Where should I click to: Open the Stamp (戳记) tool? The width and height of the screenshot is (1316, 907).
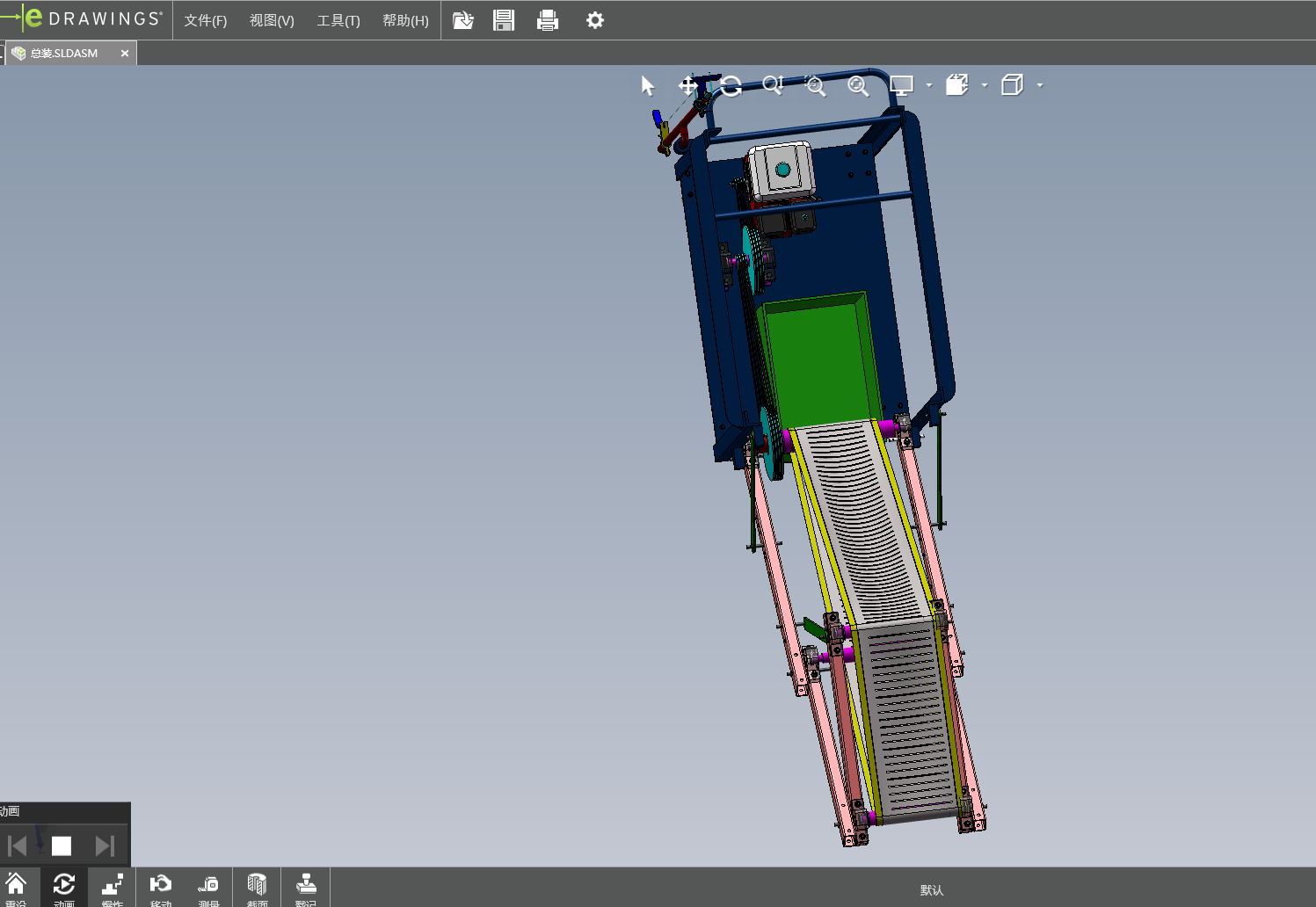click(x=305, y=888)
